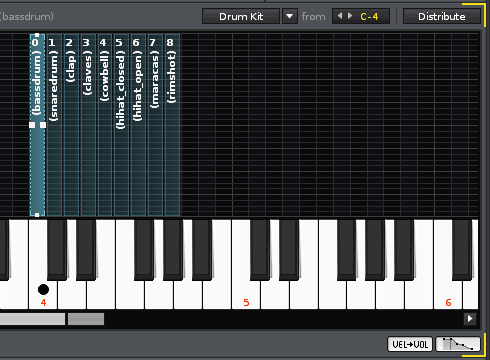Open the envelope curve editor icon
This screenshot has width=490, height=360.
(x=458, y=344)
